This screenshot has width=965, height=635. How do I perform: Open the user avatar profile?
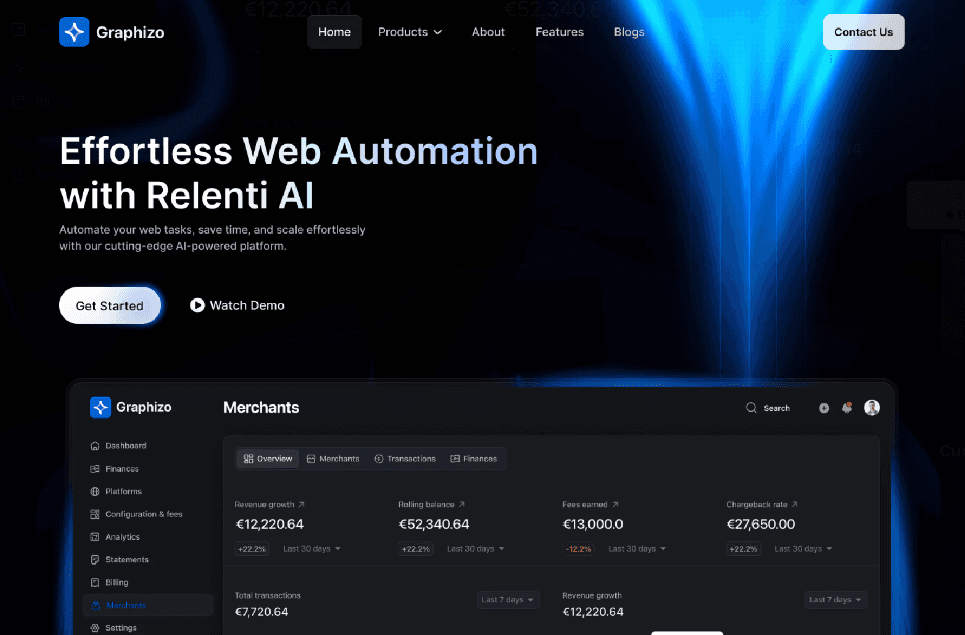pyautogui.click(x=872, y=407)
